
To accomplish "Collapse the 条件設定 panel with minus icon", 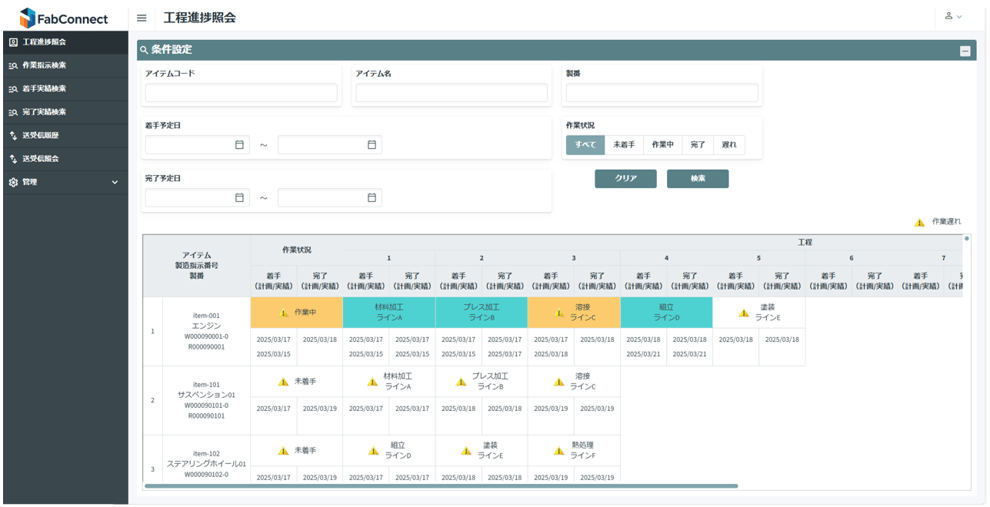I will point(965,51).
